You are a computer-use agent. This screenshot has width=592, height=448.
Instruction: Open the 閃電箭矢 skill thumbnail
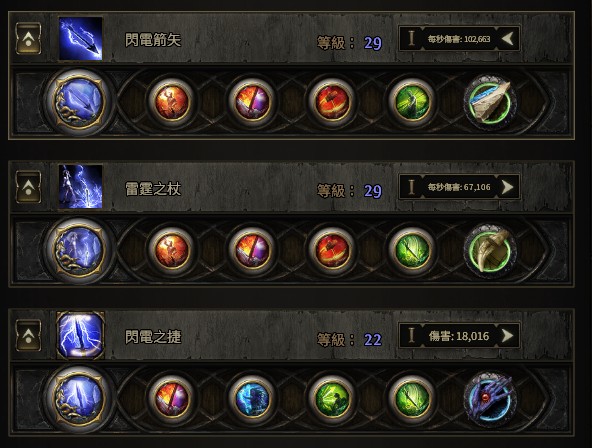click(80, 38)
